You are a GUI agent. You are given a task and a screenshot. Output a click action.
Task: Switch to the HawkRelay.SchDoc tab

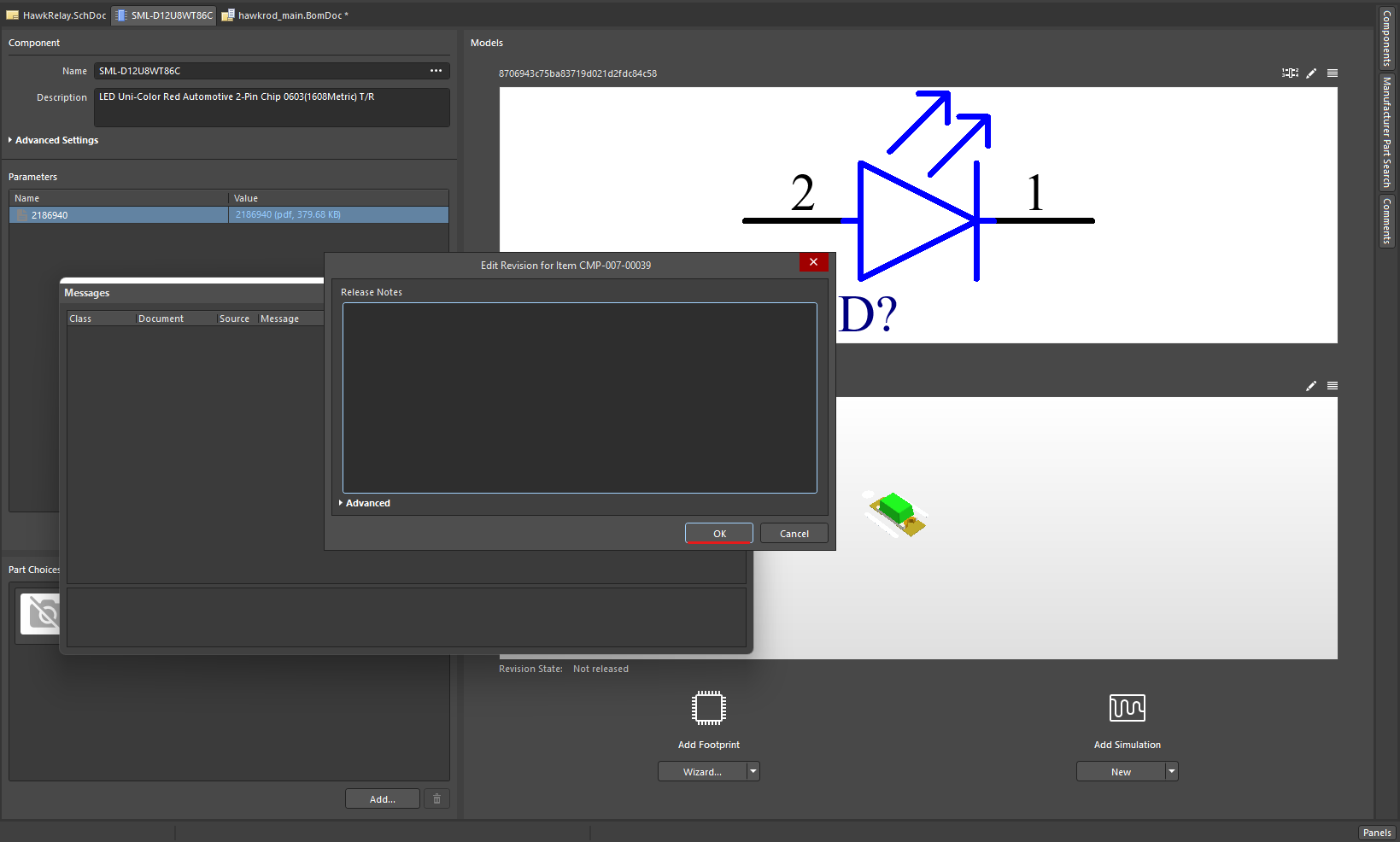[x=56, y=15]
